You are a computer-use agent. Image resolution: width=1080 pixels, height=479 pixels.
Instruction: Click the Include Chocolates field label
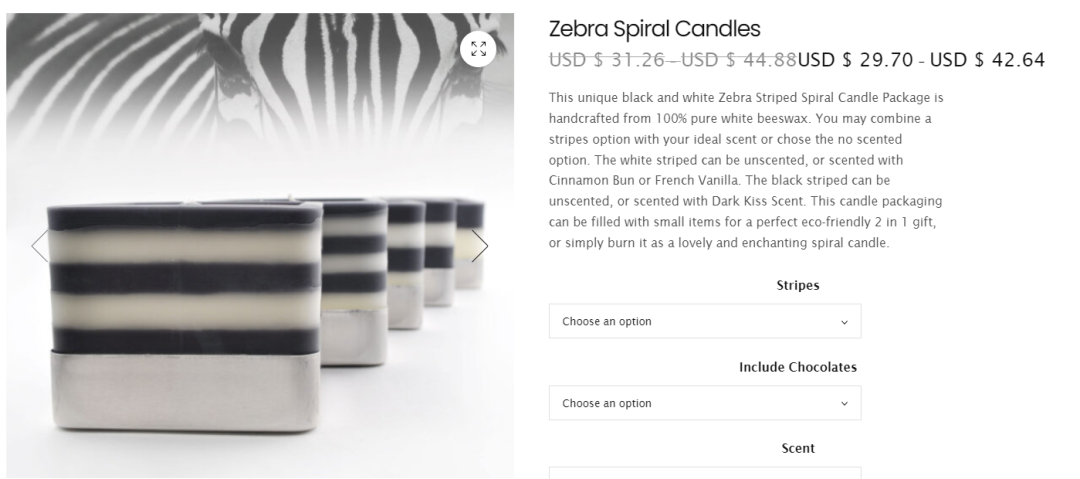[798, 367]
